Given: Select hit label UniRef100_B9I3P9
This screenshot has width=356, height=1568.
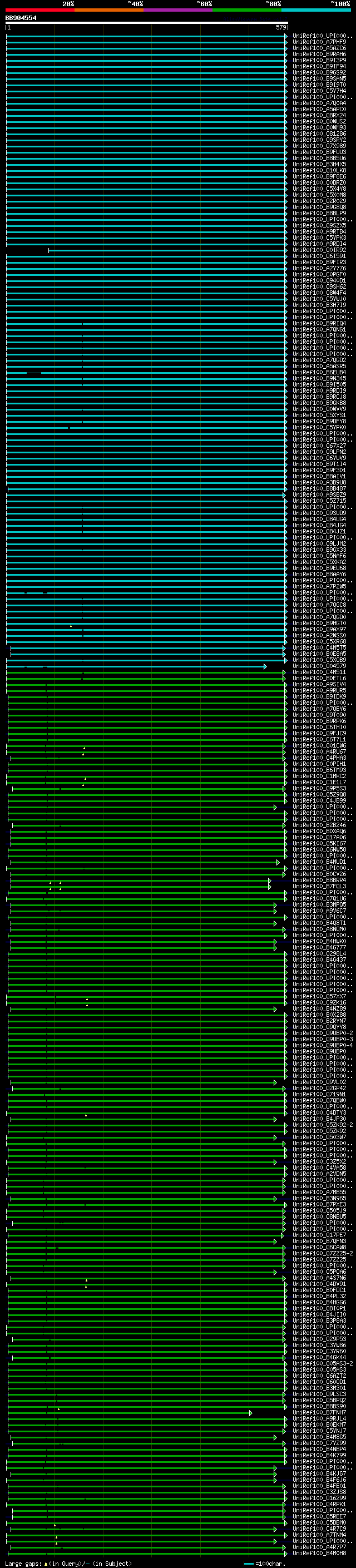Looking at the screenshot, I should tap(319, 60).
